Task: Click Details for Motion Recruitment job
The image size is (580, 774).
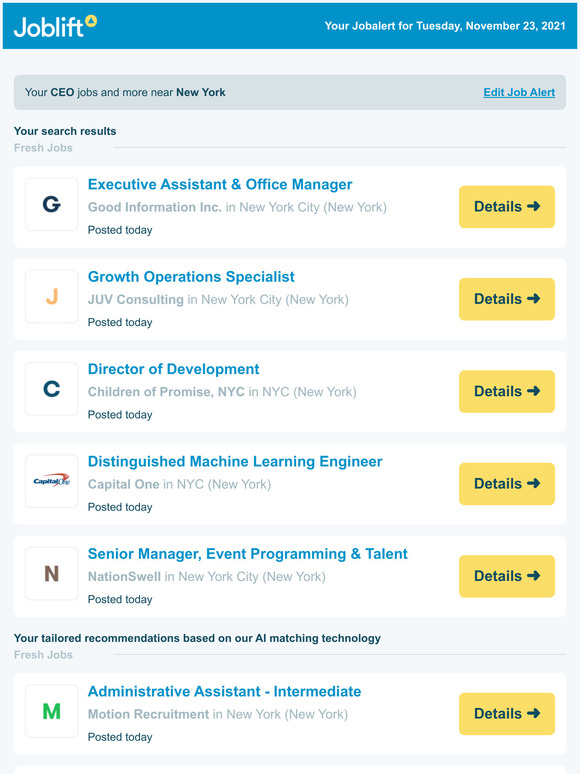Action: (x=506, y=713)
